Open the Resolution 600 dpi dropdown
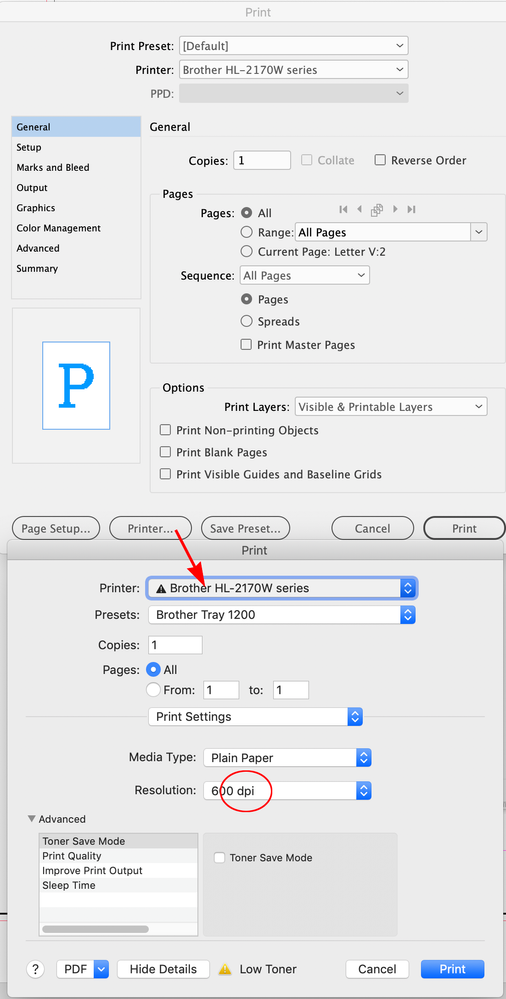This screenshot has height=999, width=506. tap(287, 791)
